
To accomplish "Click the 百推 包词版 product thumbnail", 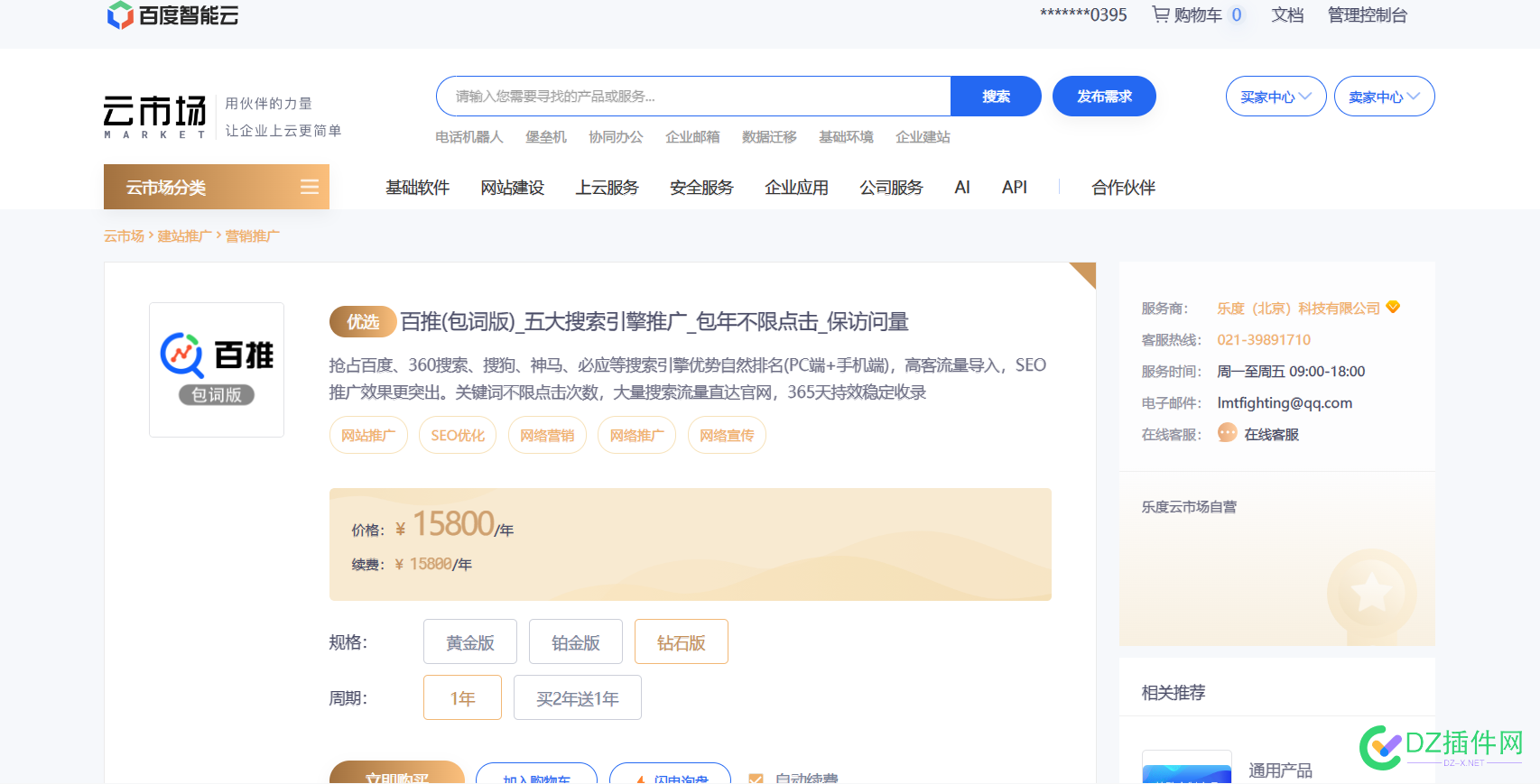I will coord(217,370).
